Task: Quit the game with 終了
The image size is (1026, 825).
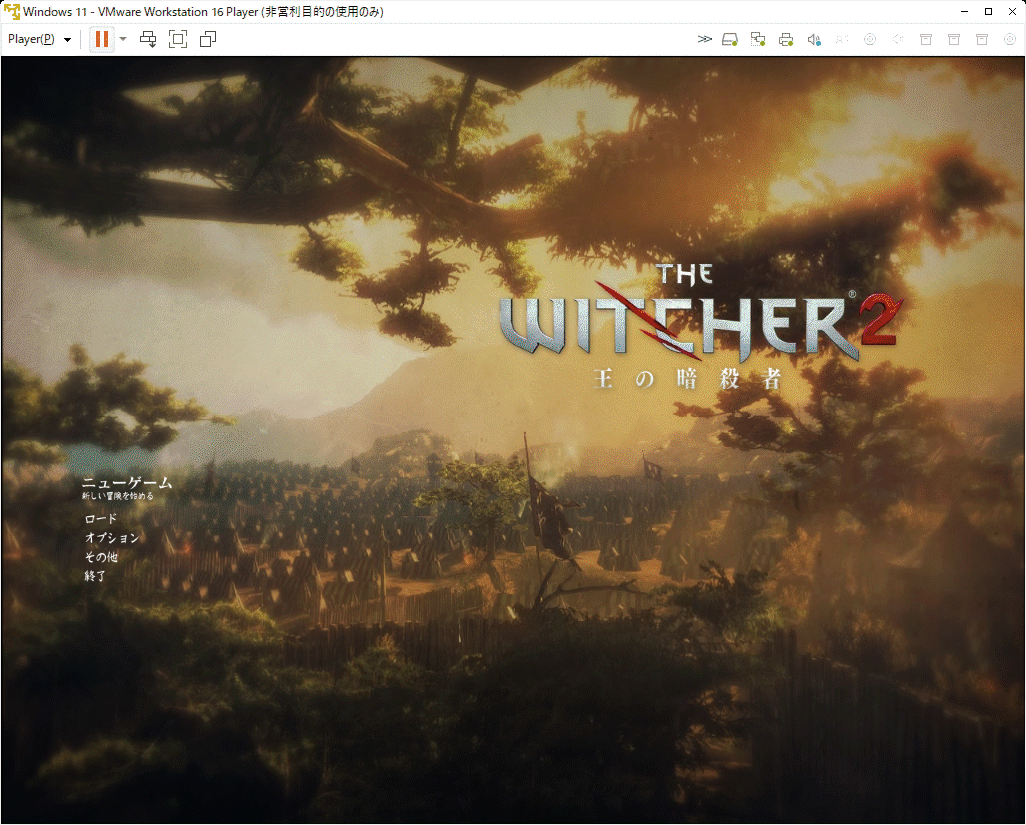Action: pos(95,576)
